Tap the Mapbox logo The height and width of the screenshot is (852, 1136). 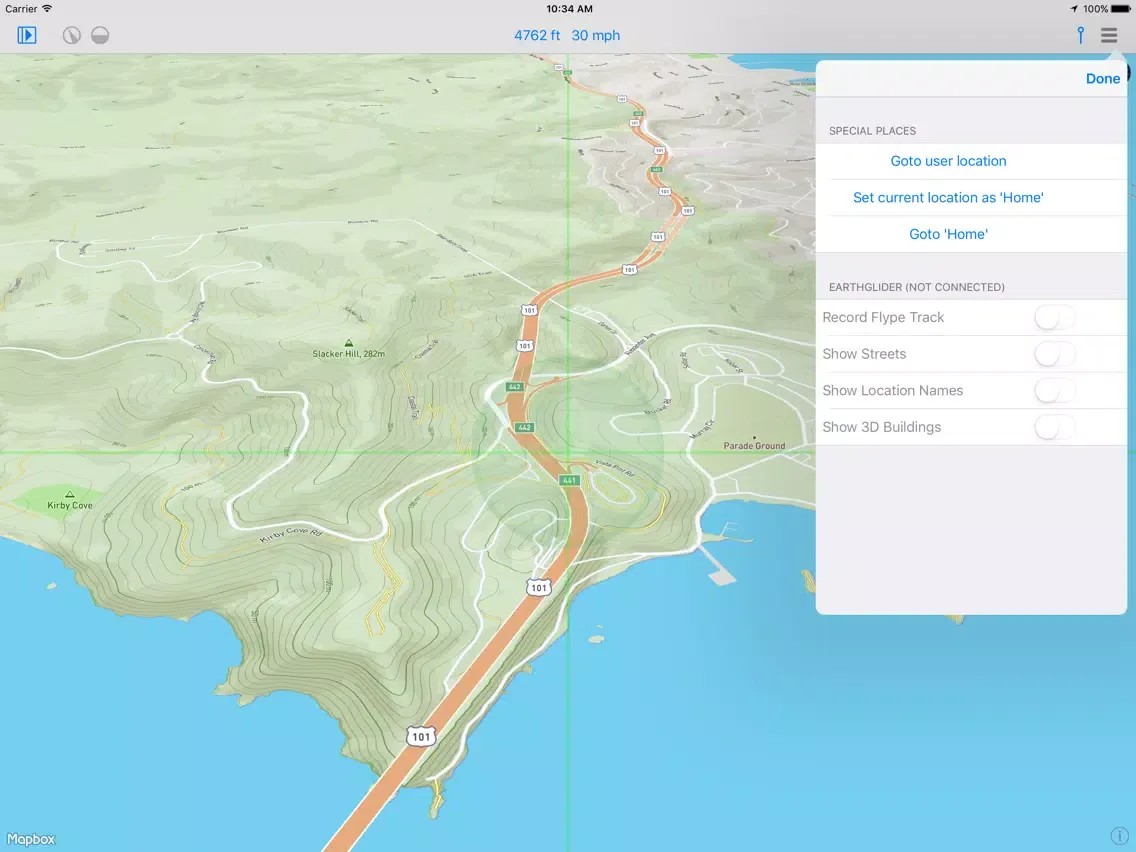click(x=30, y=839)
